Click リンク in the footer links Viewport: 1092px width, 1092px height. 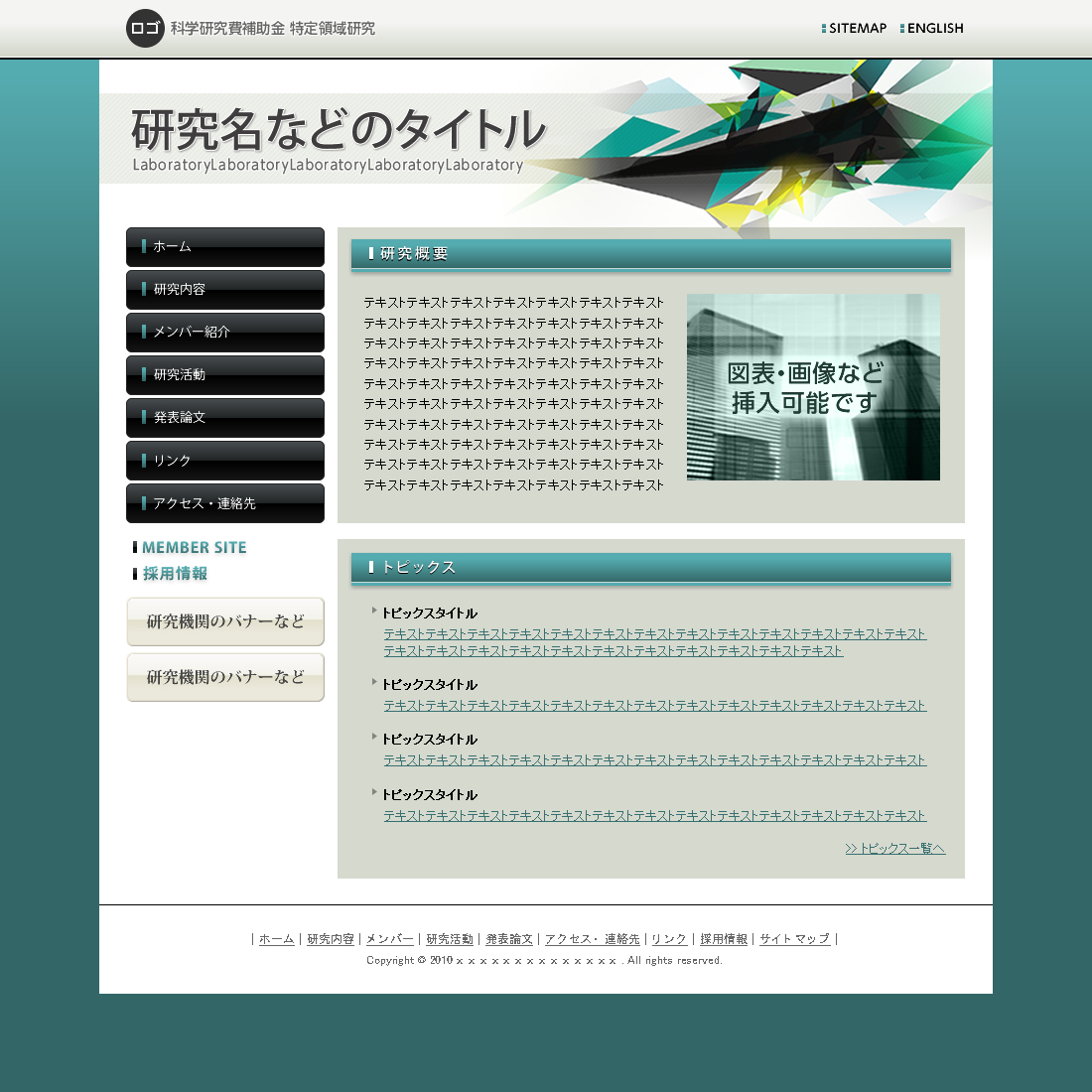pos(669,939)
